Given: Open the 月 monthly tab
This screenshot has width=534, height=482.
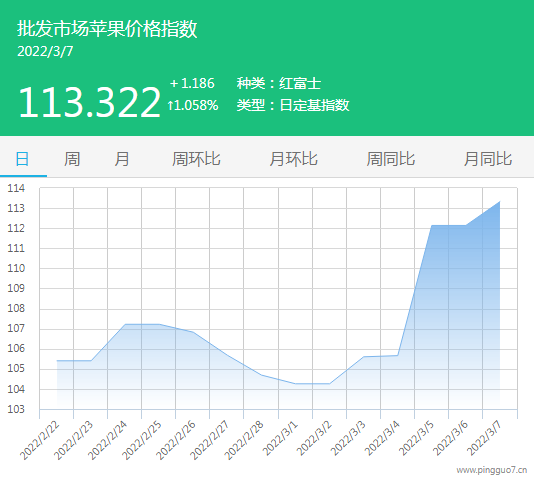Looking at the screenshot, I should pos(122,159).
